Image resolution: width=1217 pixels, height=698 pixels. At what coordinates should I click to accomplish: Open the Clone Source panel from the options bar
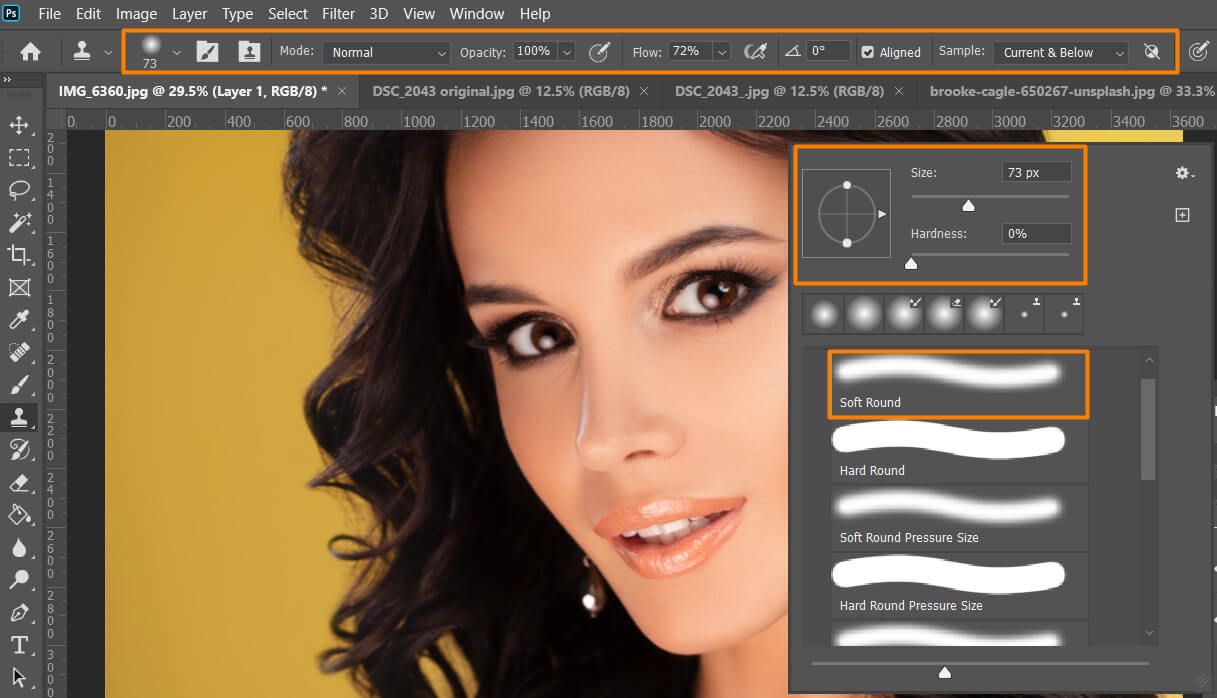coord(249,50)
